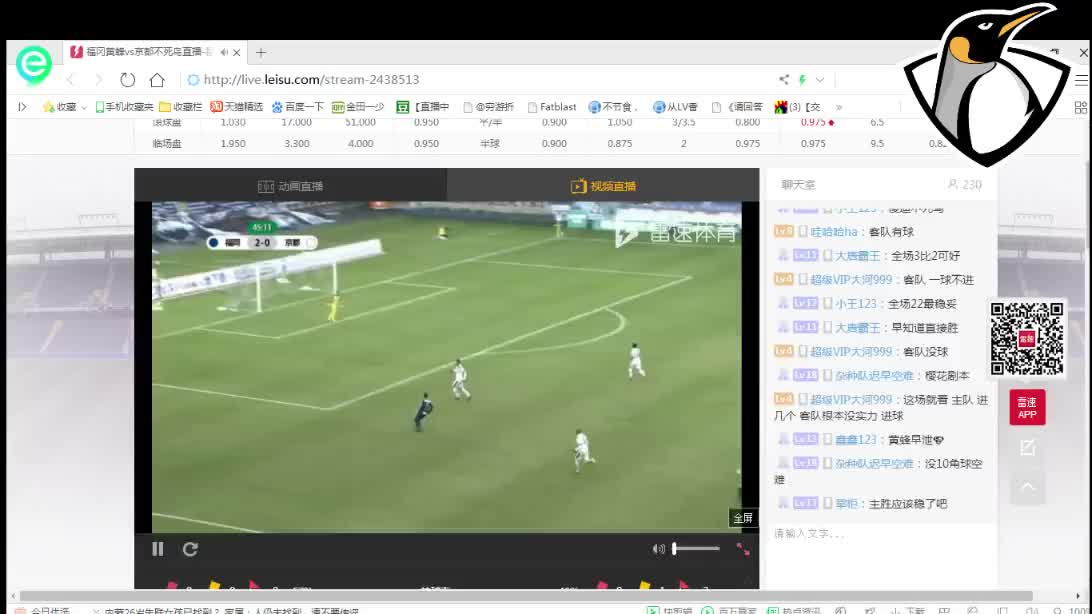
Task: Click the address bar URL field
Action: click(x=480, y=80)
